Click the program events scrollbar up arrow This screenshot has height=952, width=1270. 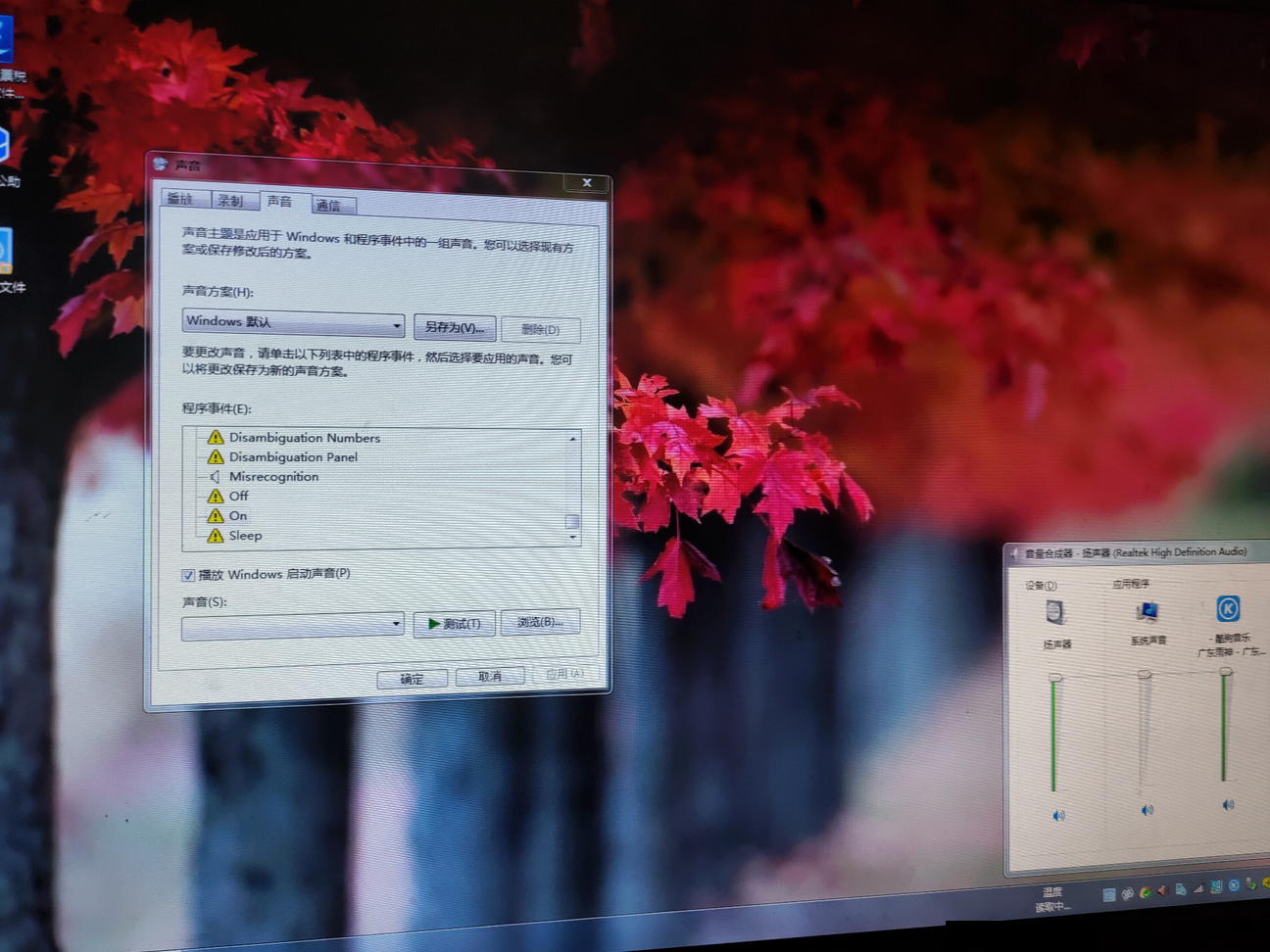pos(573,439)
